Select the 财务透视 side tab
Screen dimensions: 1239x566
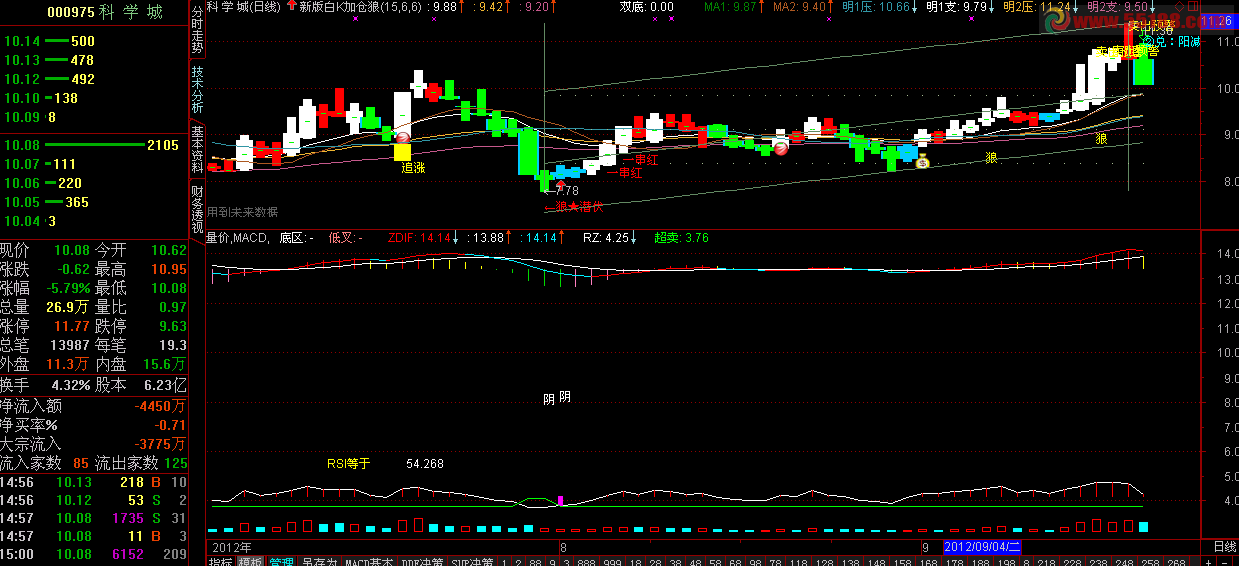coord(197,208)
